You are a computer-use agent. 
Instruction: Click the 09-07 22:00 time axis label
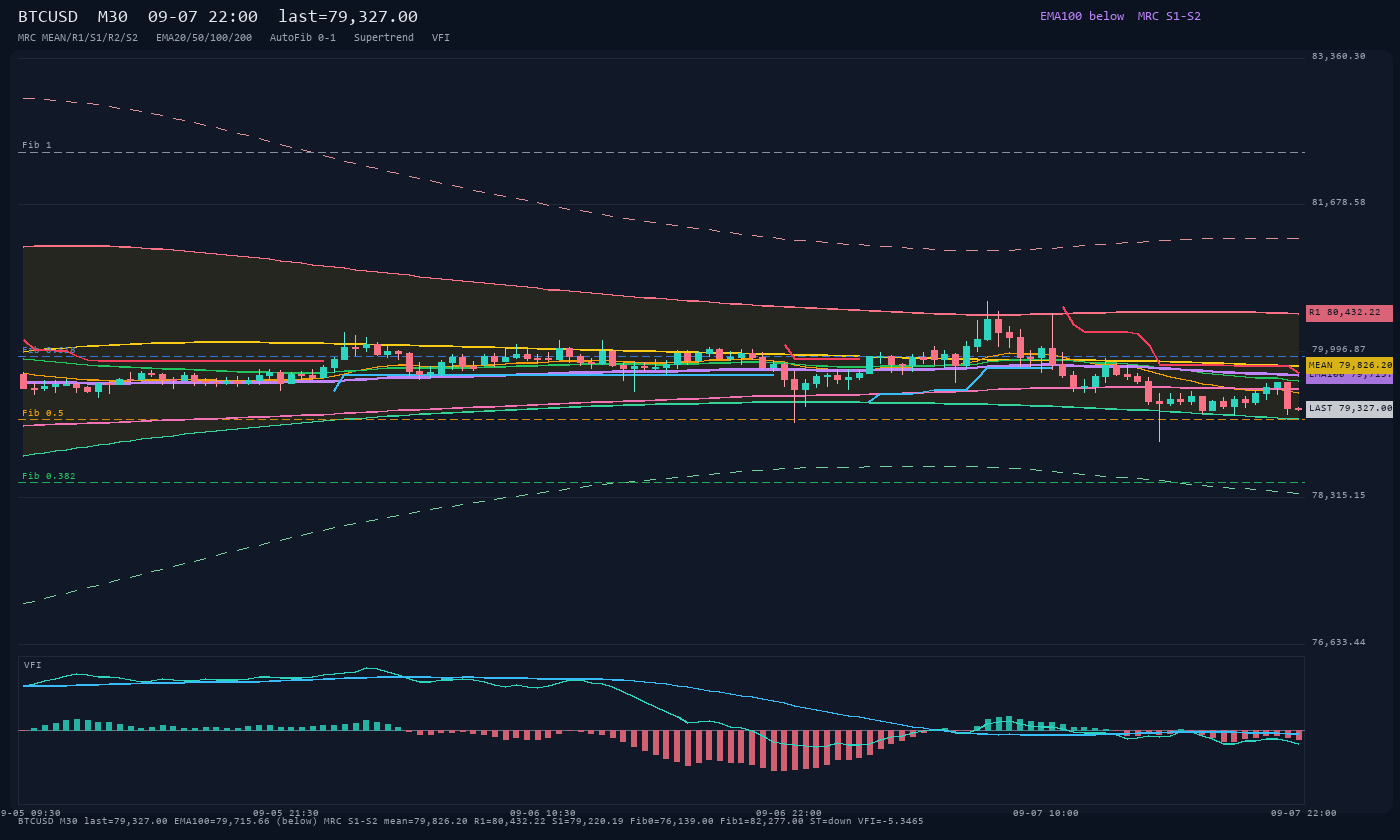click(1303, 813)
